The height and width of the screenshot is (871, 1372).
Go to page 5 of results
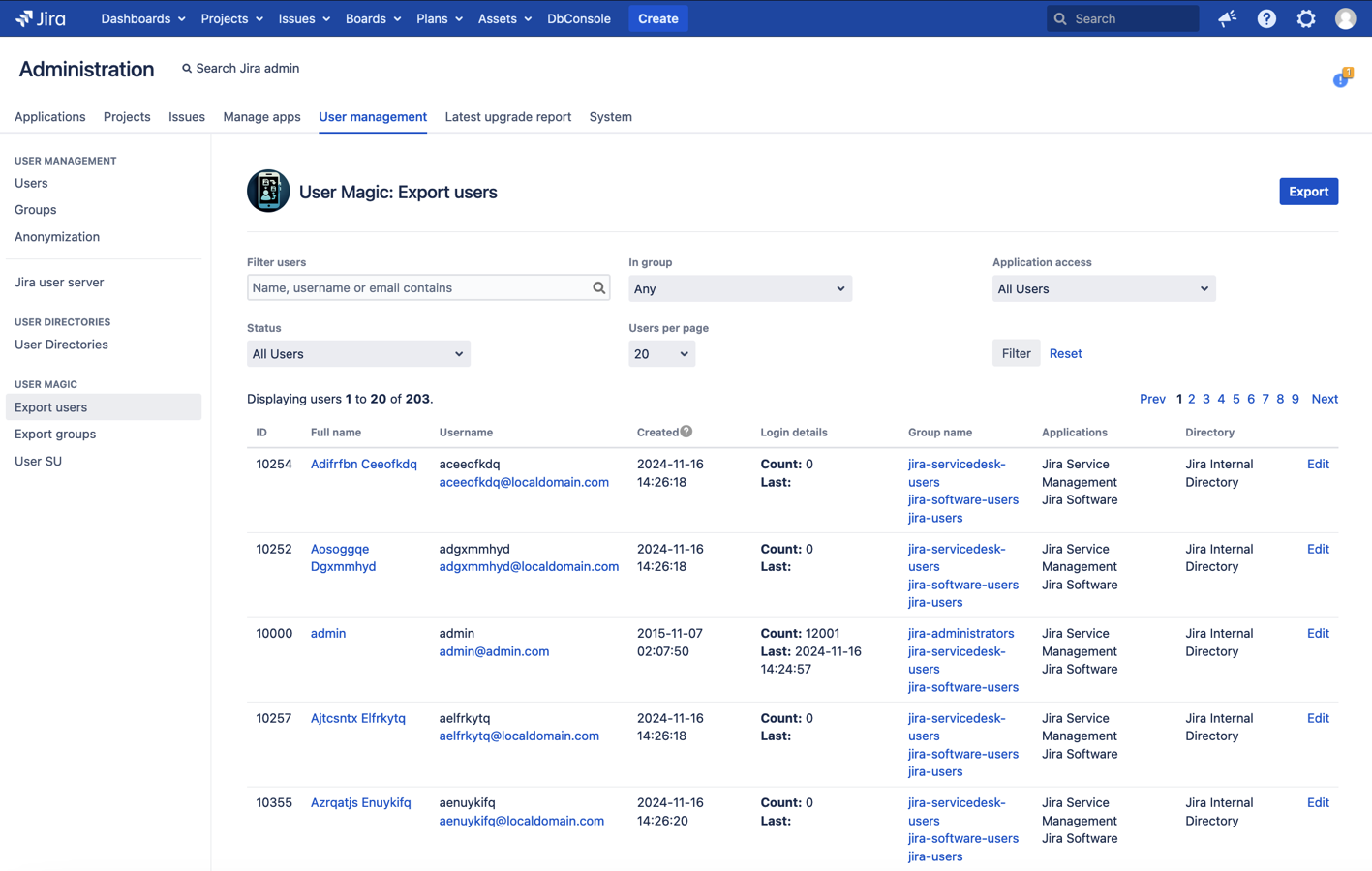tap(1235, 399)
